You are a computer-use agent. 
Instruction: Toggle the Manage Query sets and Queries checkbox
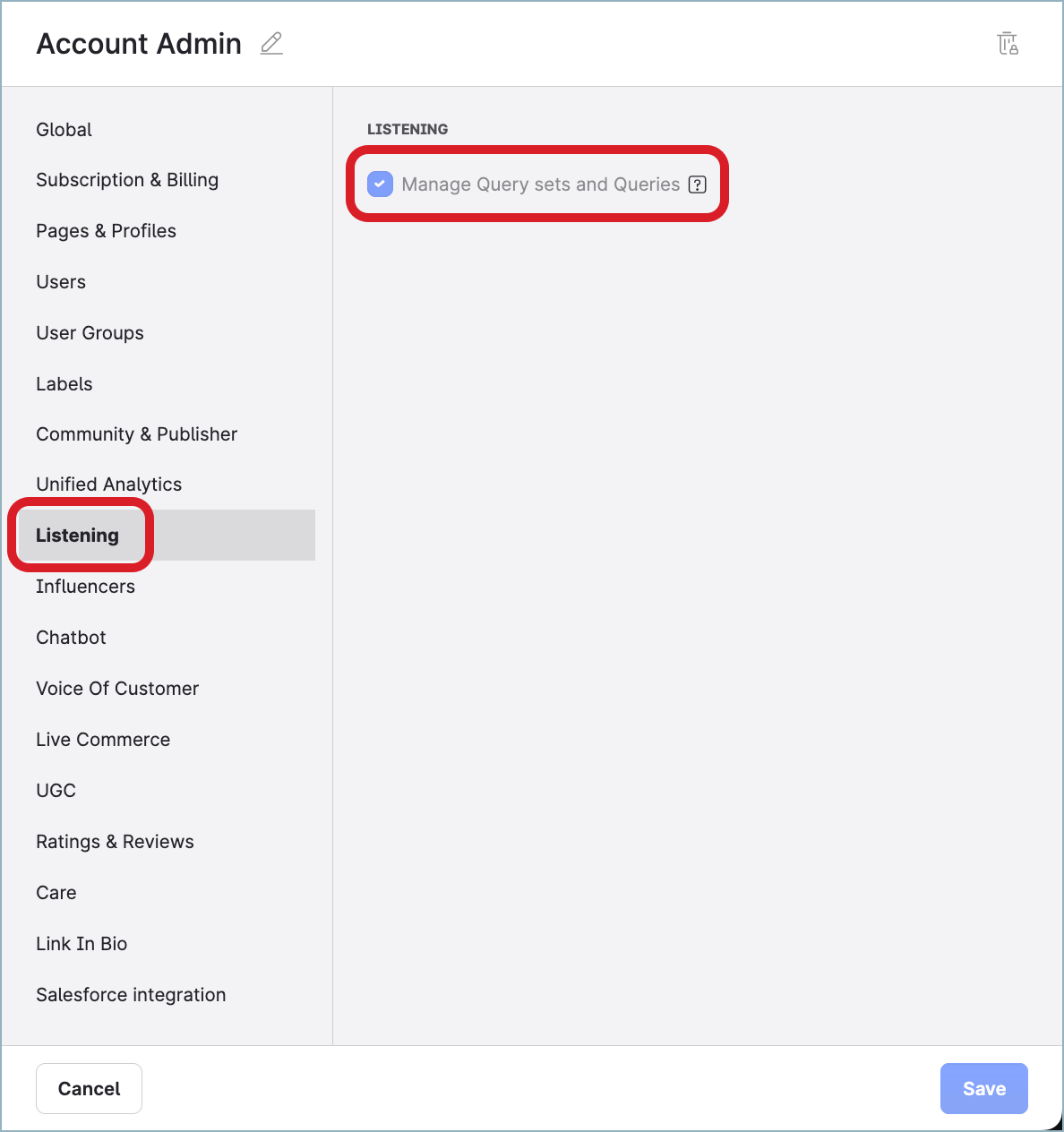point(380,184)
